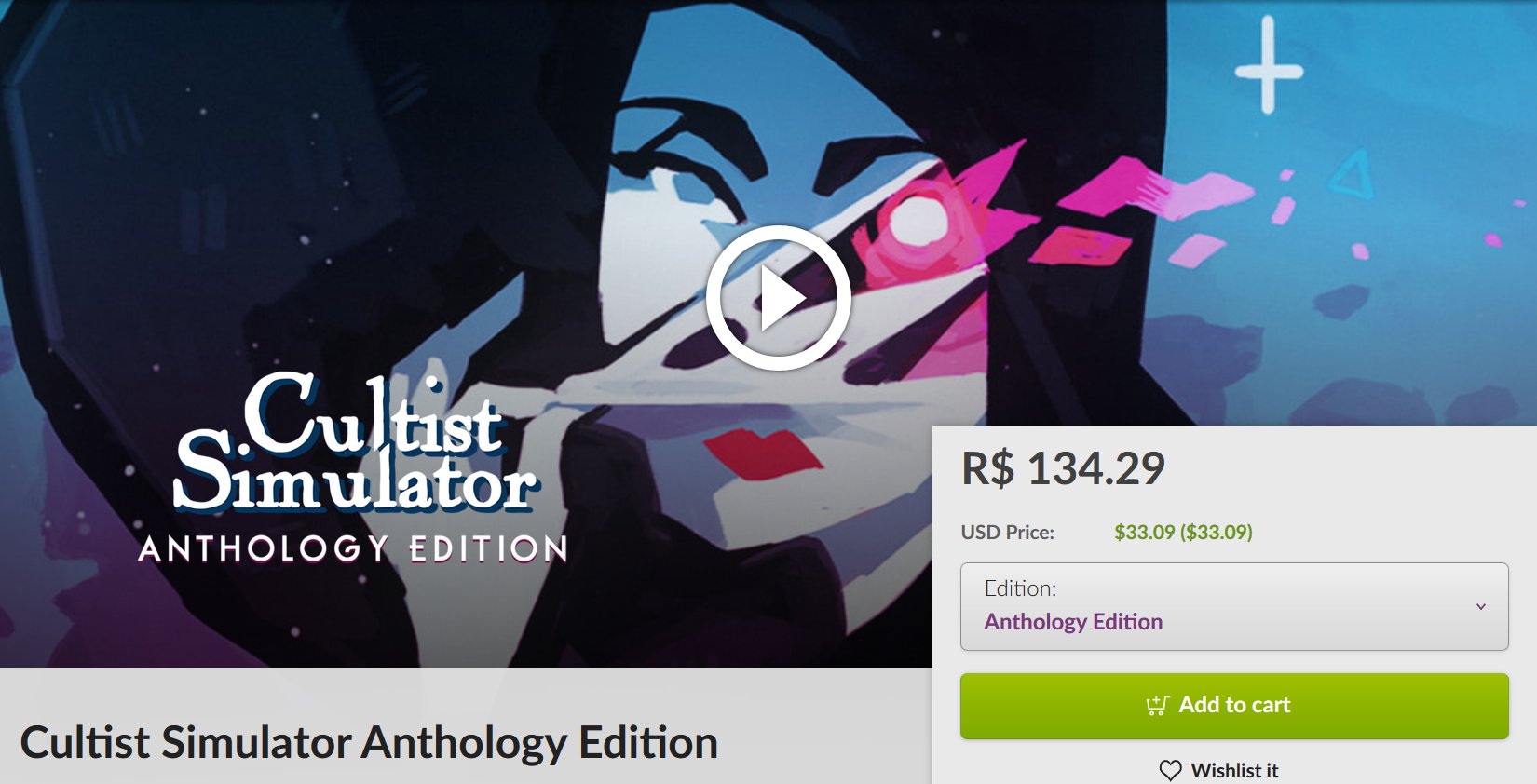1537x784 pixels.
Task: Click the Cultist Simulator Anthology Edition heading
Action: coord(369,742)
